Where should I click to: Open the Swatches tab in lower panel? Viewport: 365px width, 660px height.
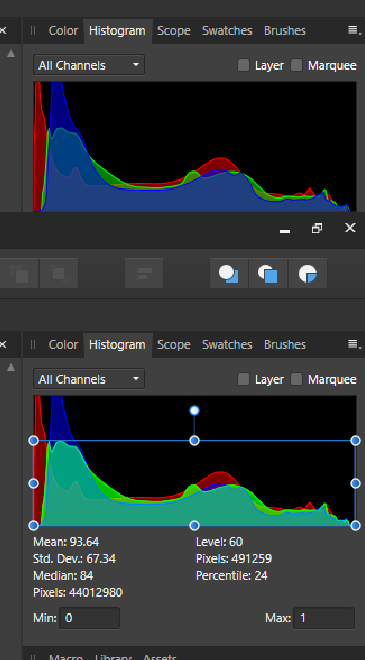[x=227, y=345]
